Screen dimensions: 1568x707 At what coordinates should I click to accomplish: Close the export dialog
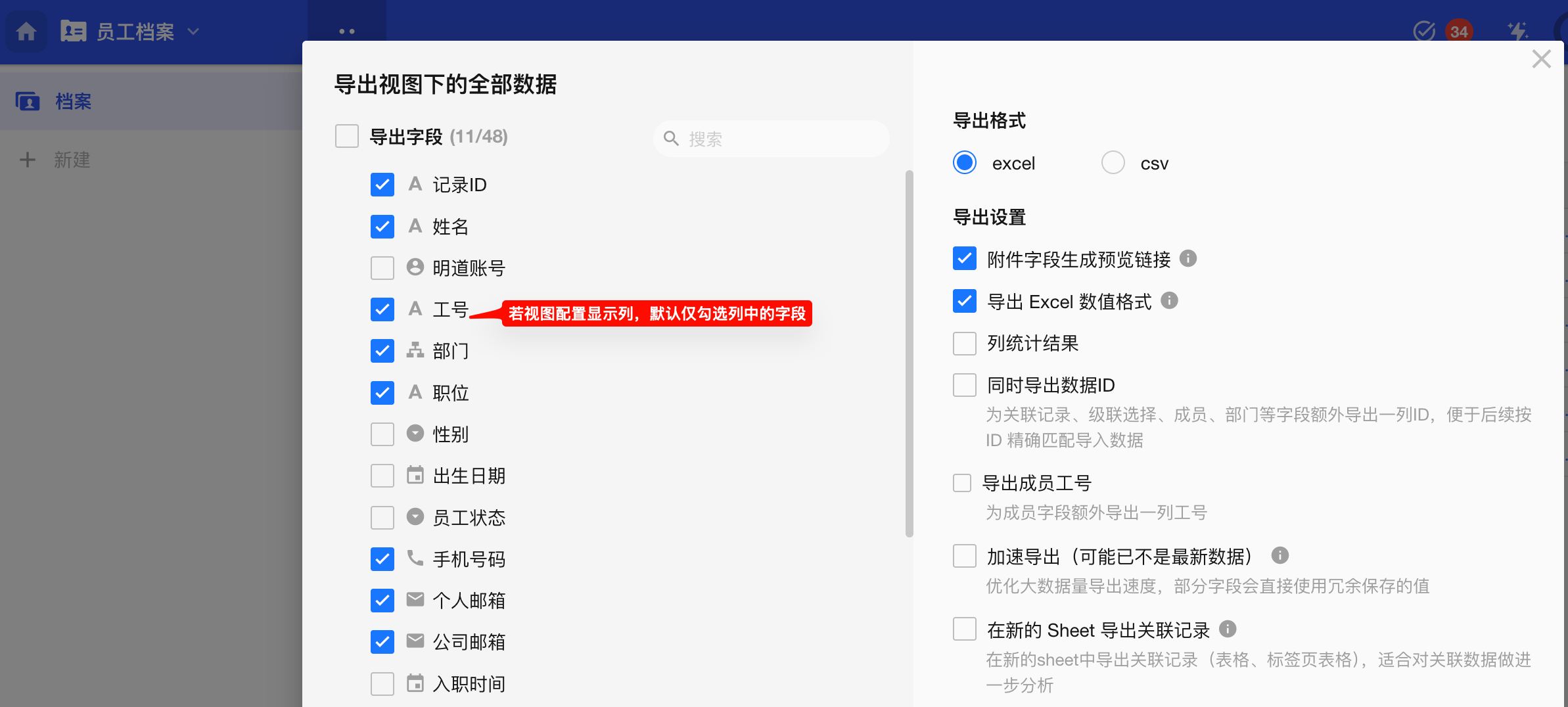[x=1541, y=59]
